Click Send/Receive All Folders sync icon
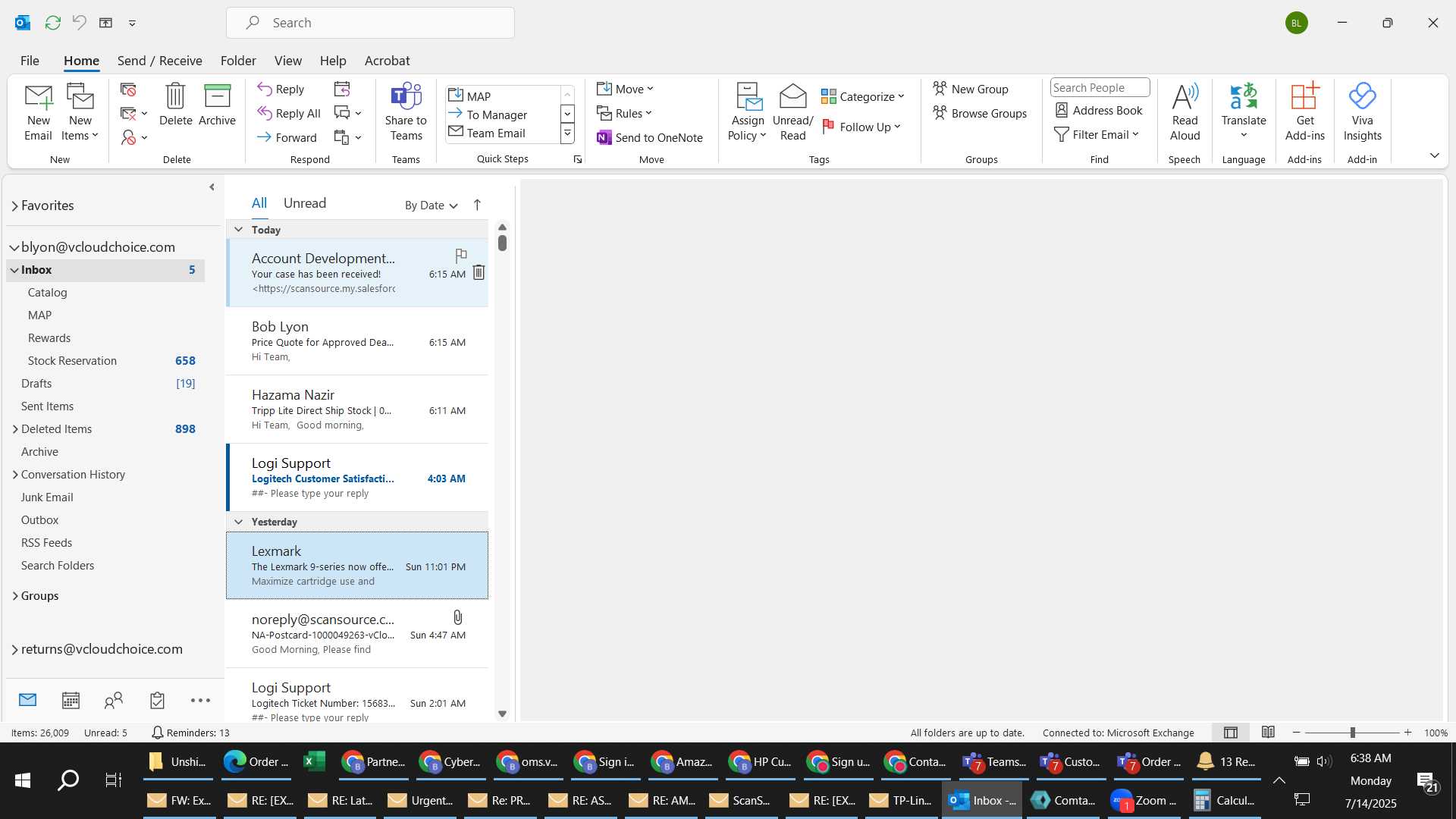Screen dimensions: 1456x819 pos(52,23)
